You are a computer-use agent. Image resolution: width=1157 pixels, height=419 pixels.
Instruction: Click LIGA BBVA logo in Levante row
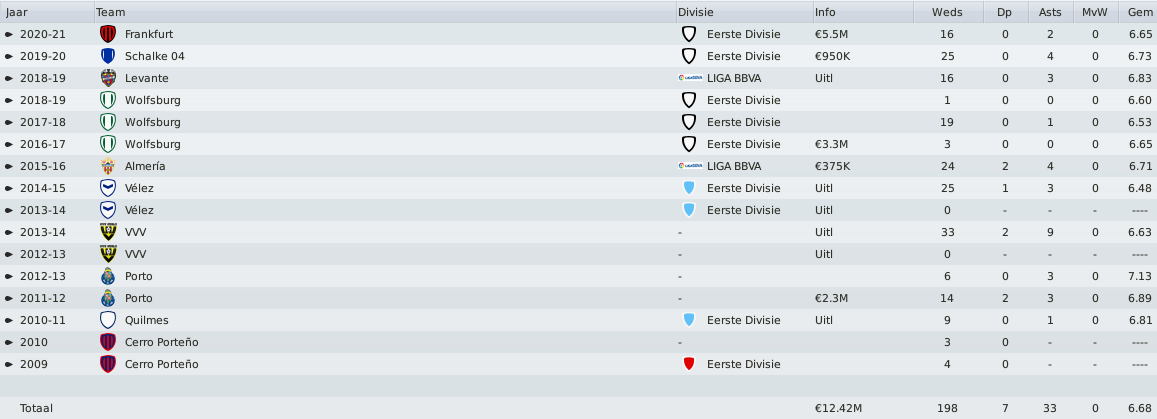pos(690,78)
